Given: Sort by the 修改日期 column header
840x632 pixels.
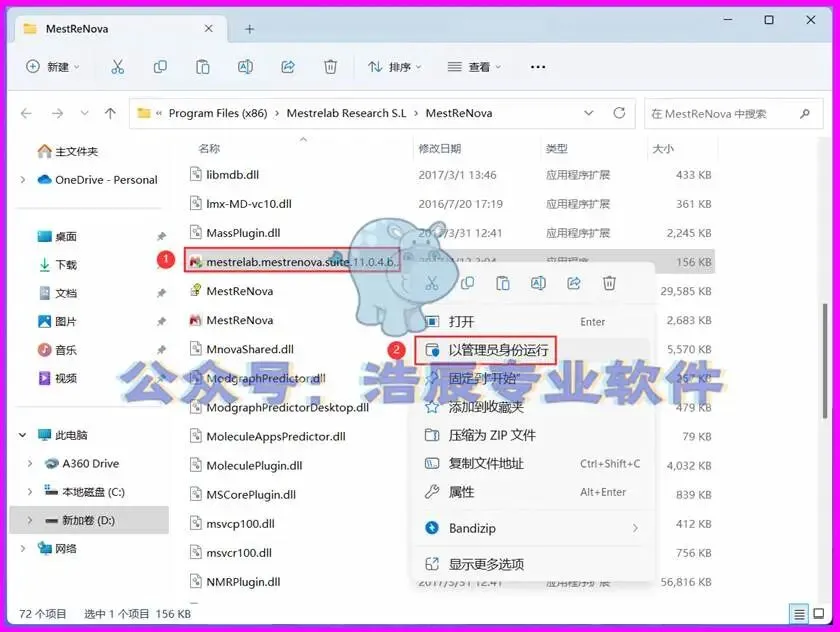Looking at the screenshot, I should pyautogui.click(x=439, y=148).
